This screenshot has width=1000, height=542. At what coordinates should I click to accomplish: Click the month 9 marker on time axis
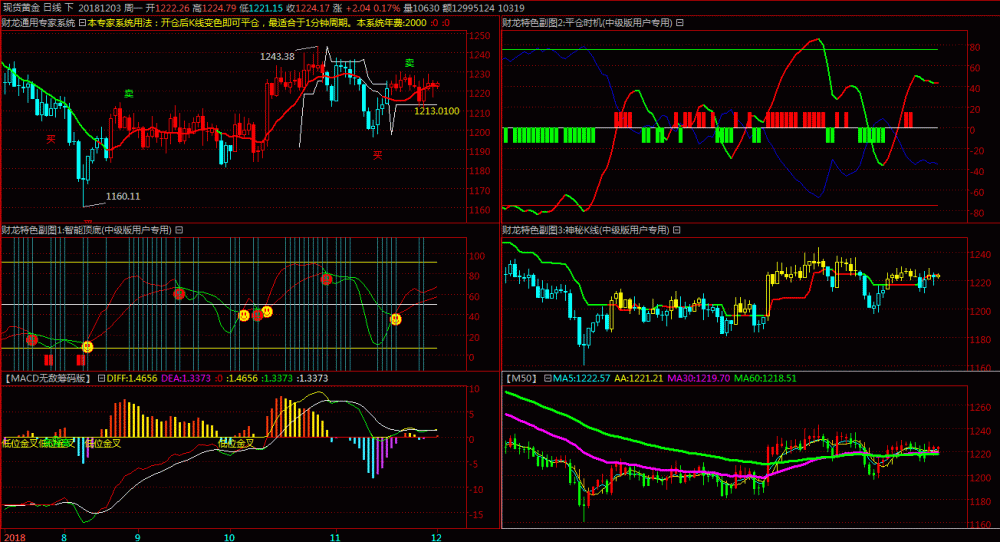coord(138,537)
